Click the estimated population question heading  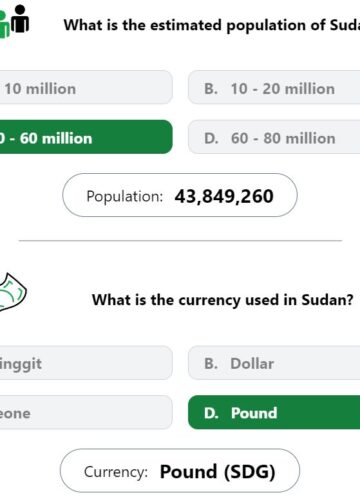212,25
